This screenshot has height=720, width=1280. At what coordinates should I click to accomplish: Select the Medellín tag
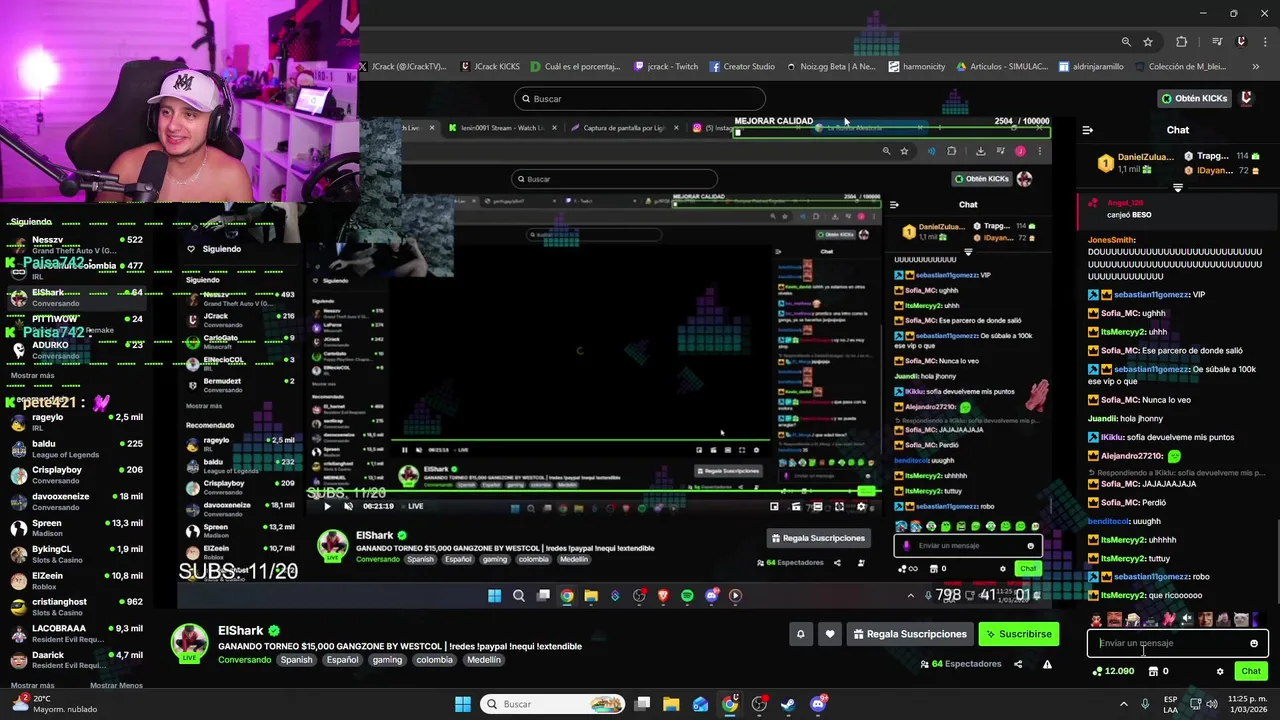(x=484, y=660)
